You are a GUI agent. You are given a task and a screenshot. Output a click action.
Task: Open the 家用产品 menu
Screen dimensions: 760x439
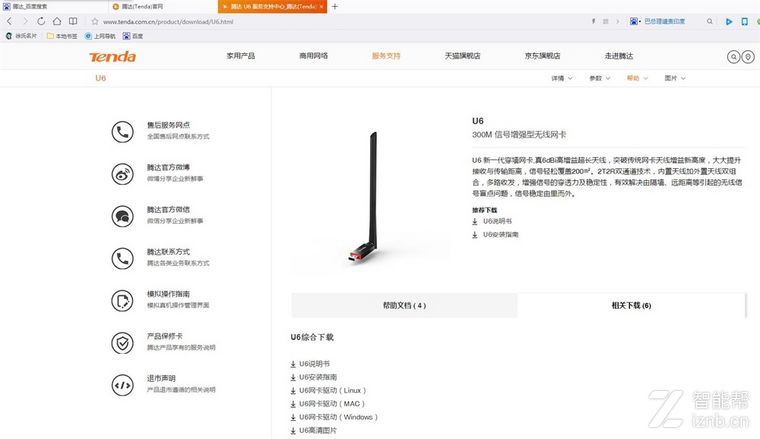[241, 56]
